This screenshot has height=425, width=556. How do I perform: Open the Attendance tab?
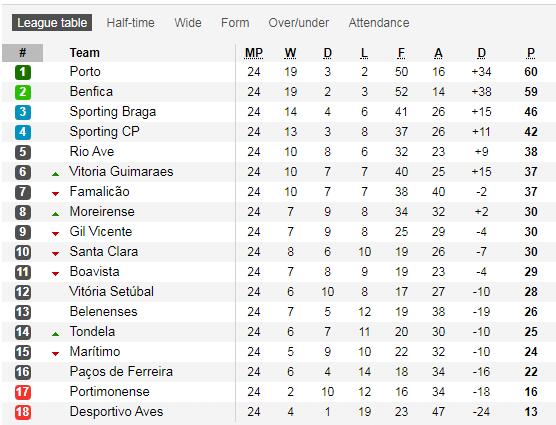pyautogui.click(x=379, y=23)
